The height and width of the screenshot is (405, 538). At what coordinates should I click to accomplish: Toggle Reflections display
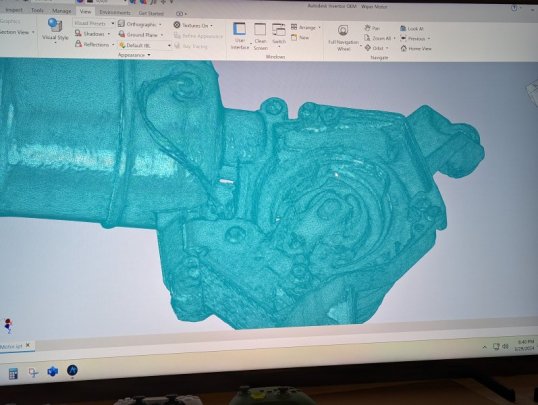pyautogui.click(x=94, y=44)
